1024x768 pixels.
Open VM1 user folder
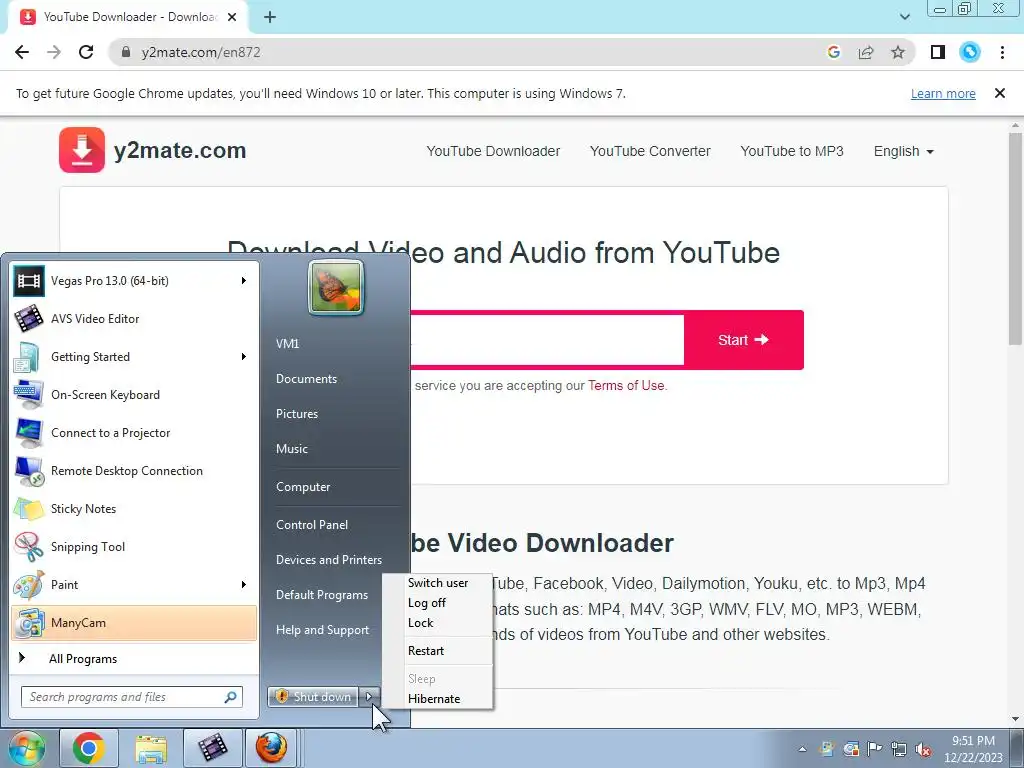click(x=287, y=344)
